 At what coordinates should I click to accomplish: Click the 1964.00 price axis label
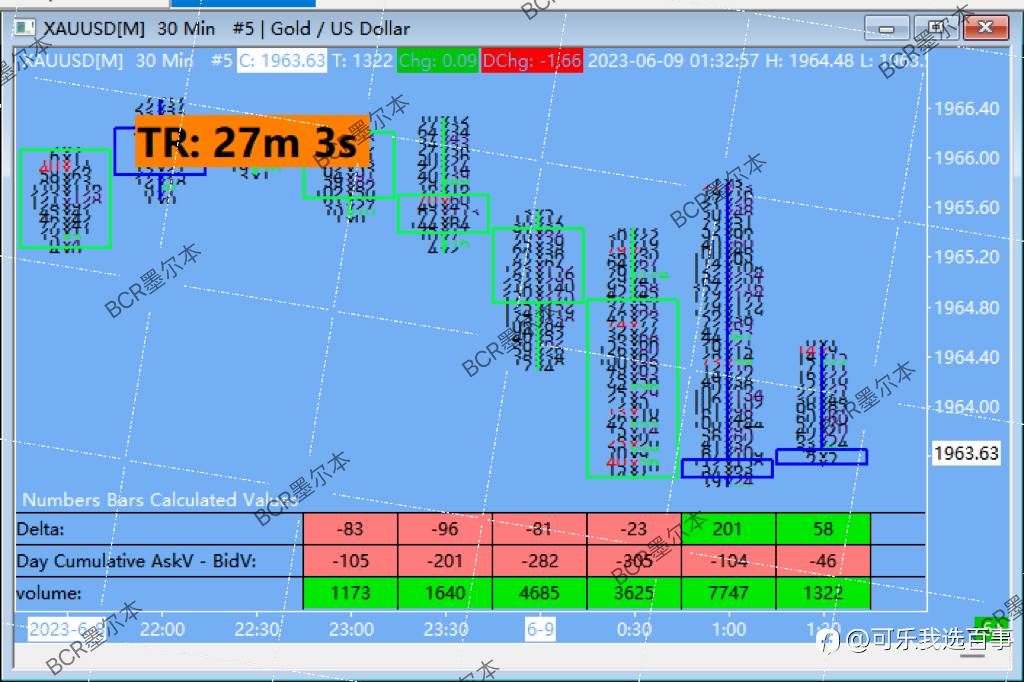[x=967, y=406]
